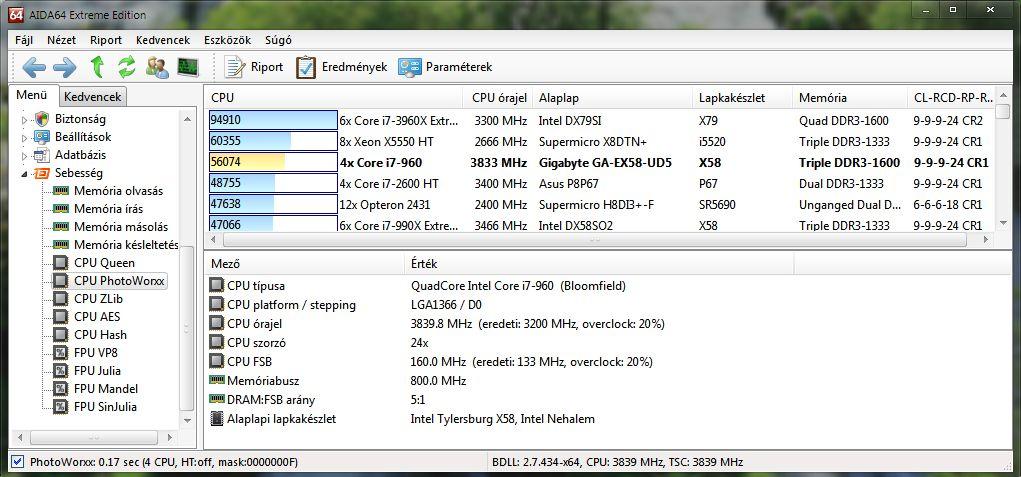Click the CPU AES chip icon
This screenshot has width=1021, height=477.
click(61, 317)
